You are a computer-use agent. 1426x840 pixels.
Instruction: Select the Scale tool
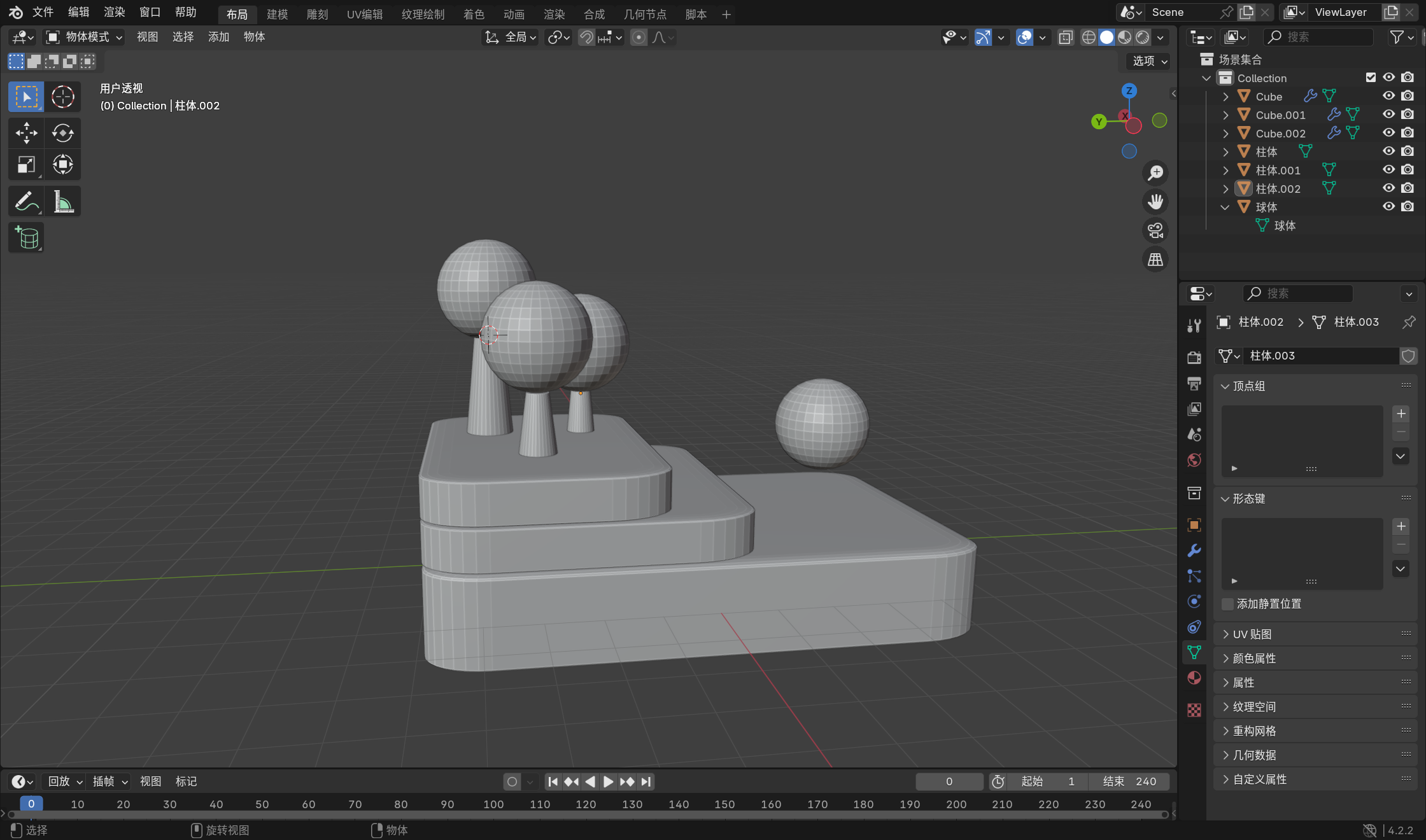click(x=26, y=165)
